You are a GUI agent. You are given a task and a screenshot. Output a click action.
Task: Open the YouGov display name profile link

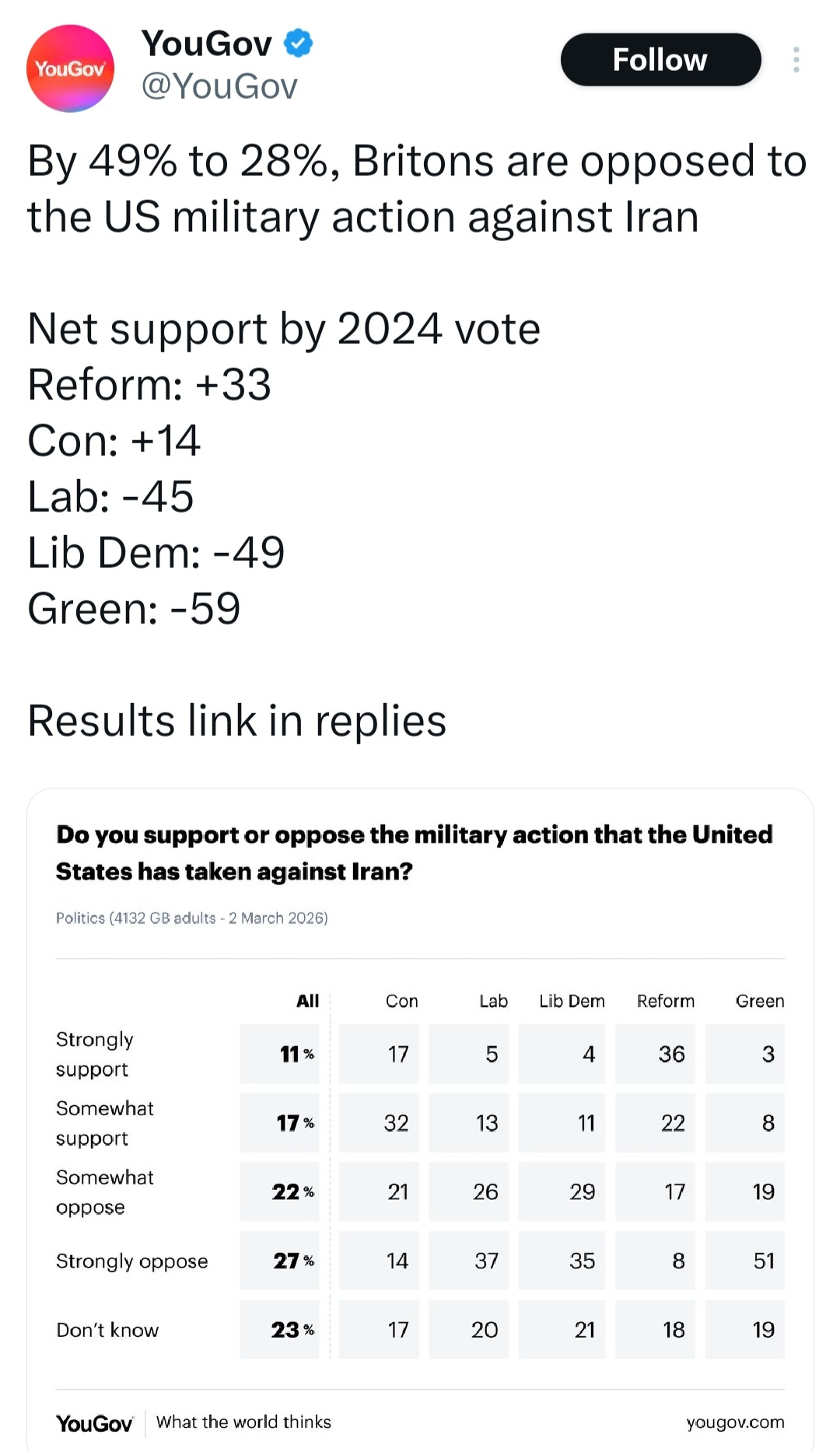pyautogui.click(x=207, y=44)
